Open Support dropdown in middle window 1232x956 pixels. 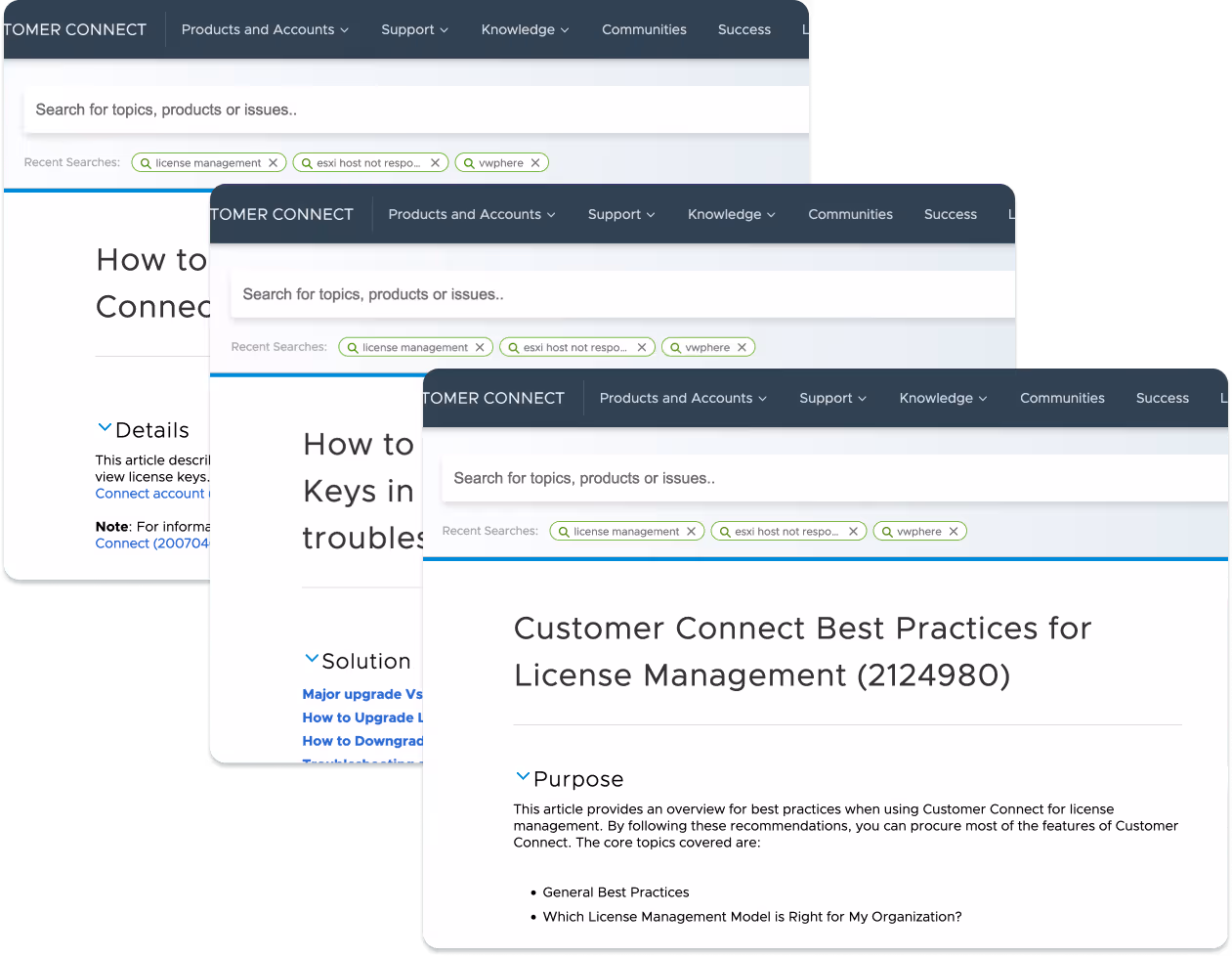[621, 214]
